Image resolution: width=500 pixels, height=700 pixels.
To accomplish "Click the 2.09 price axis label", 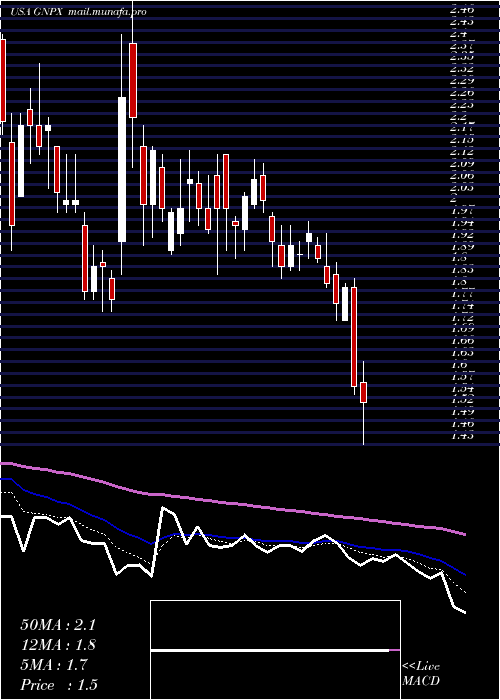I will [x=462, y=164].
